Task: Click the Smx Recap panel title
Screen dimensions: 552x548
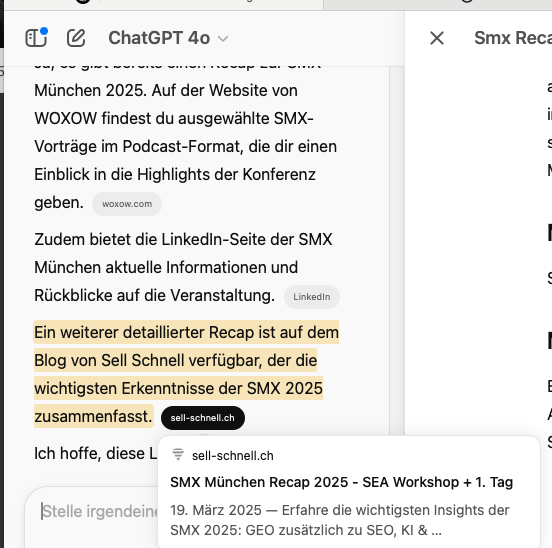Action: coord(513,38)
